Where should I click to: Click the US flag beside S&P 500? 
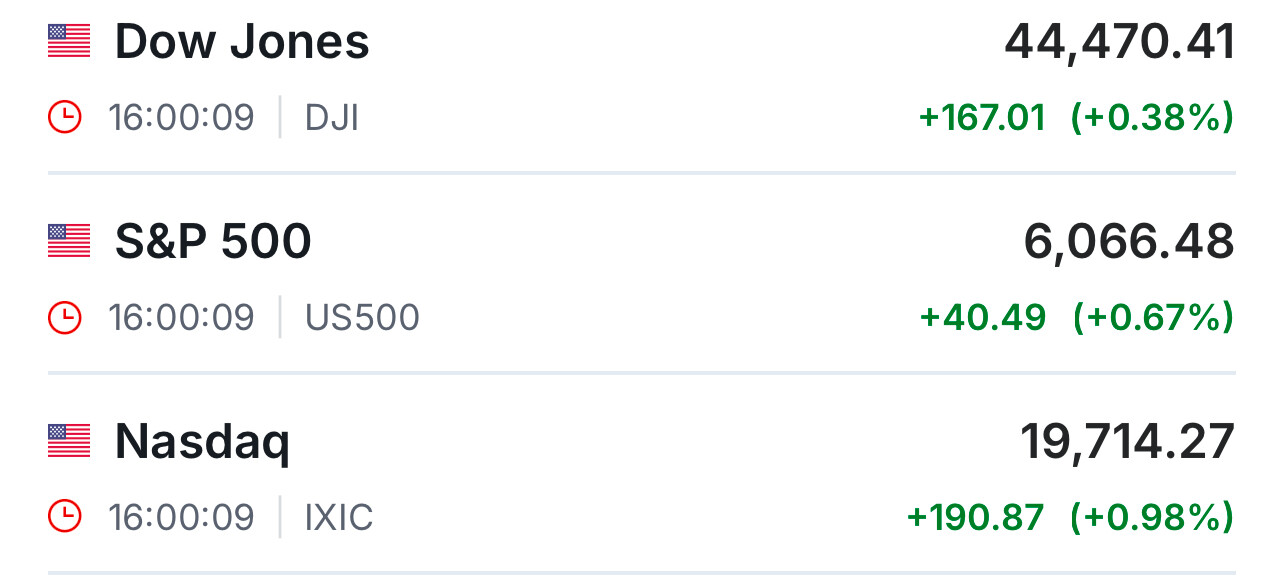pyautogui.click(x=69, y=241)
